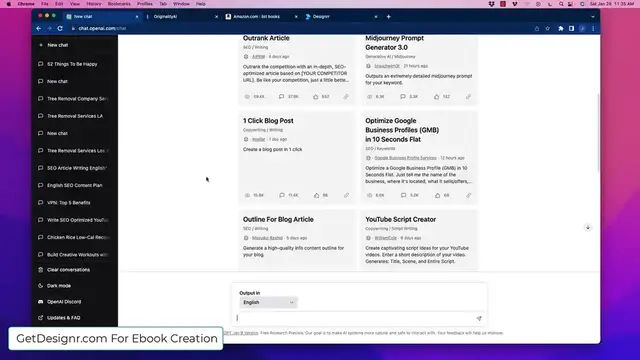
Task: Copy link icon on 1 Click Blog Post card
Action: pyautogui.click(x=346, y=195)
